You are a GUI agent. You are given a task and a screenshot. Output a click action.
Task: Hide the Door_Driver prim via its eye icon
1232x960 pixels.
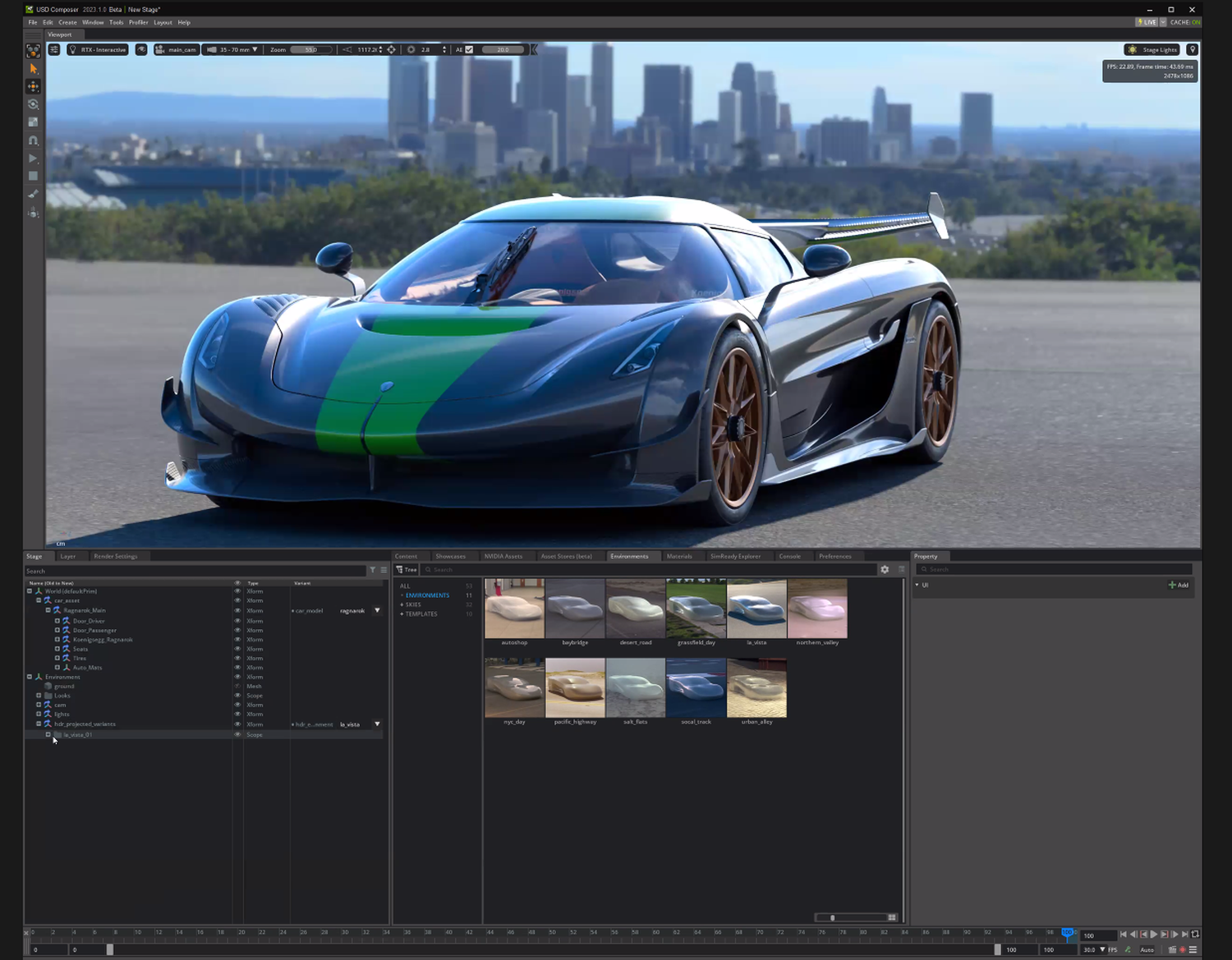click(237, 620)
